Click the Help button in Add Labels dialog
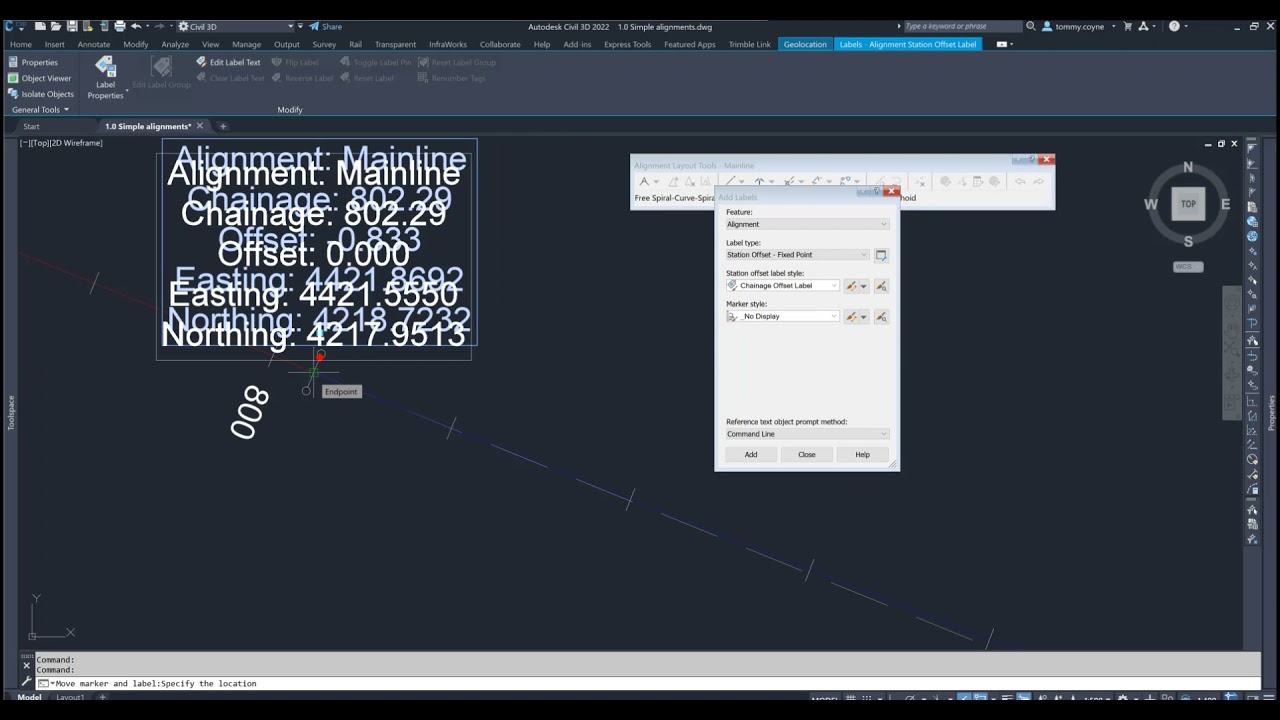1280x720 pixels. 862,454
